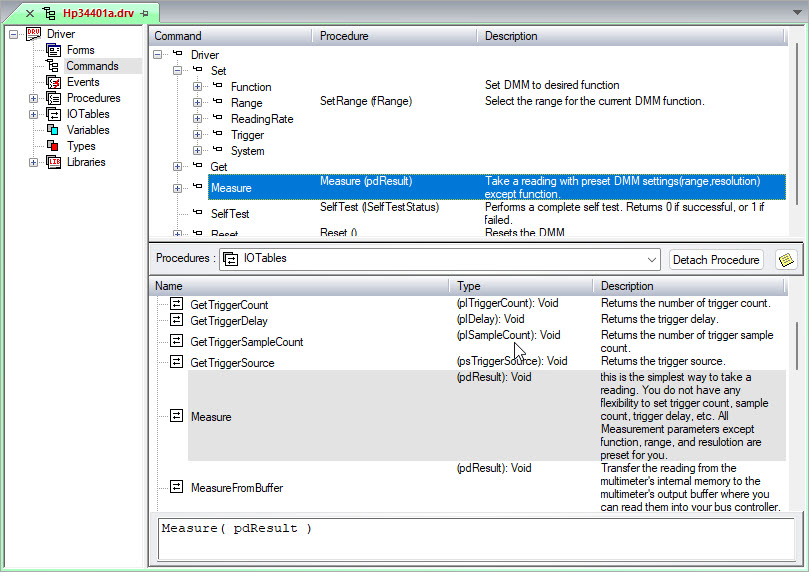The width and height of the screenshot is (809, 572).
Task: Click the command icon next to Measure
Action: (x=198, y=186)
